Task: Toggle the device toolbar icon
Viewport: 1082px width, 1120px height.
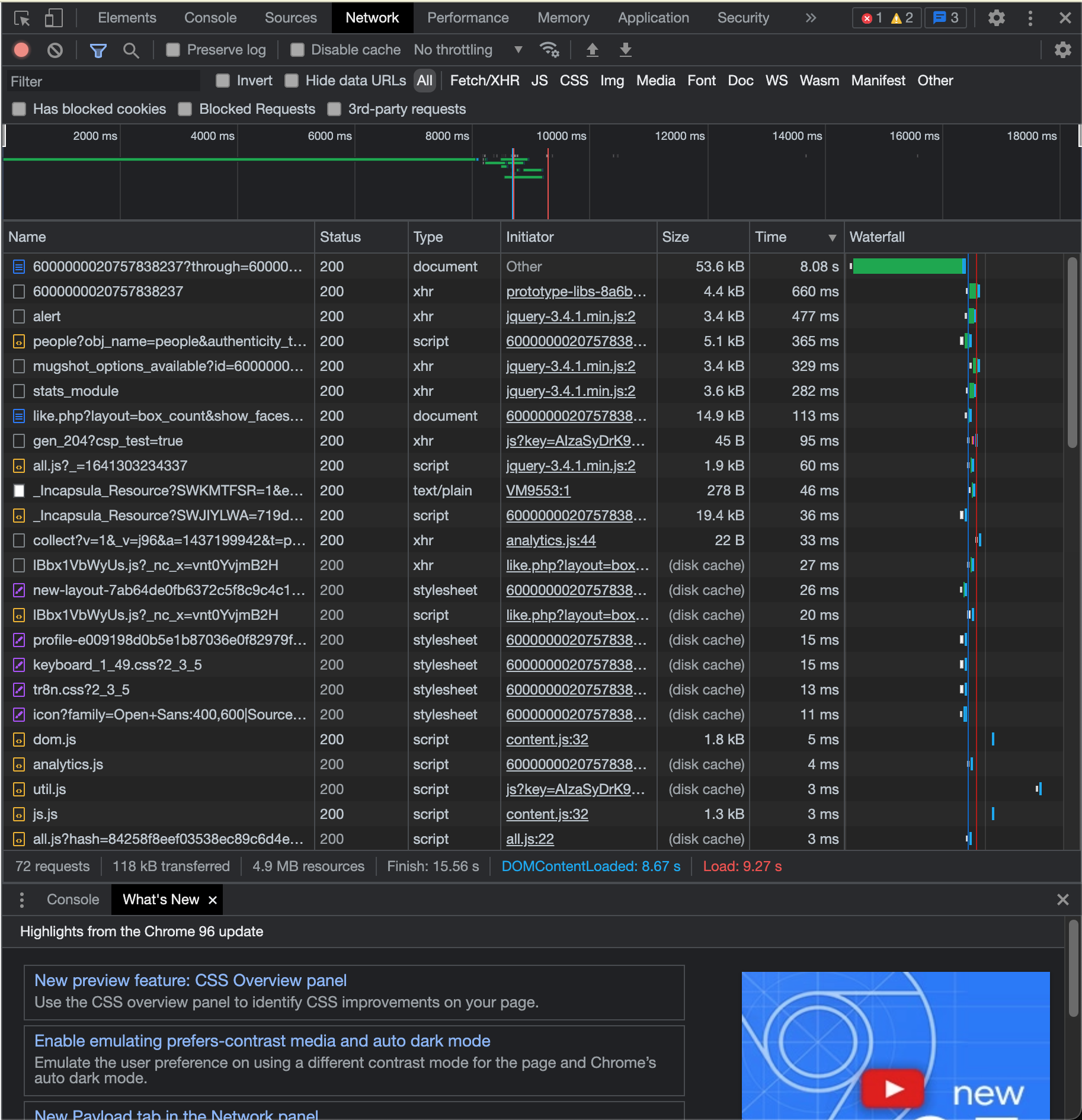Action: coord(53,18)
